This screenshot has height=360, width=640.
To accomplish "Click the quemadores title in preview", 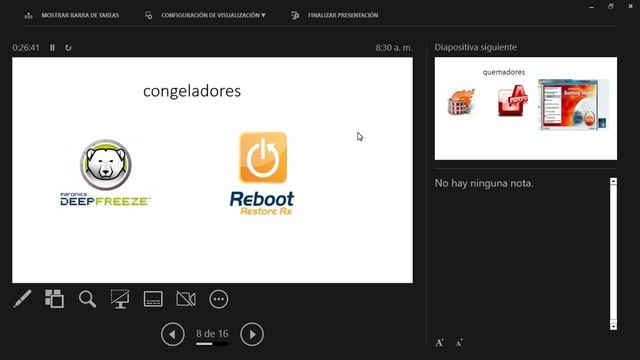I will (x=504, y=72).
